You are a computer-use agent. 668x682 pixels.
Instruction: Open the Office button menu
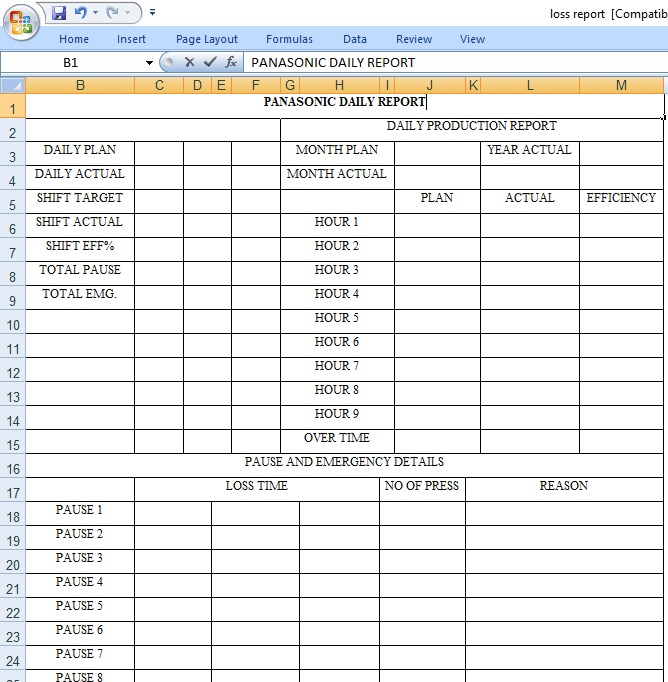point(21,22)
